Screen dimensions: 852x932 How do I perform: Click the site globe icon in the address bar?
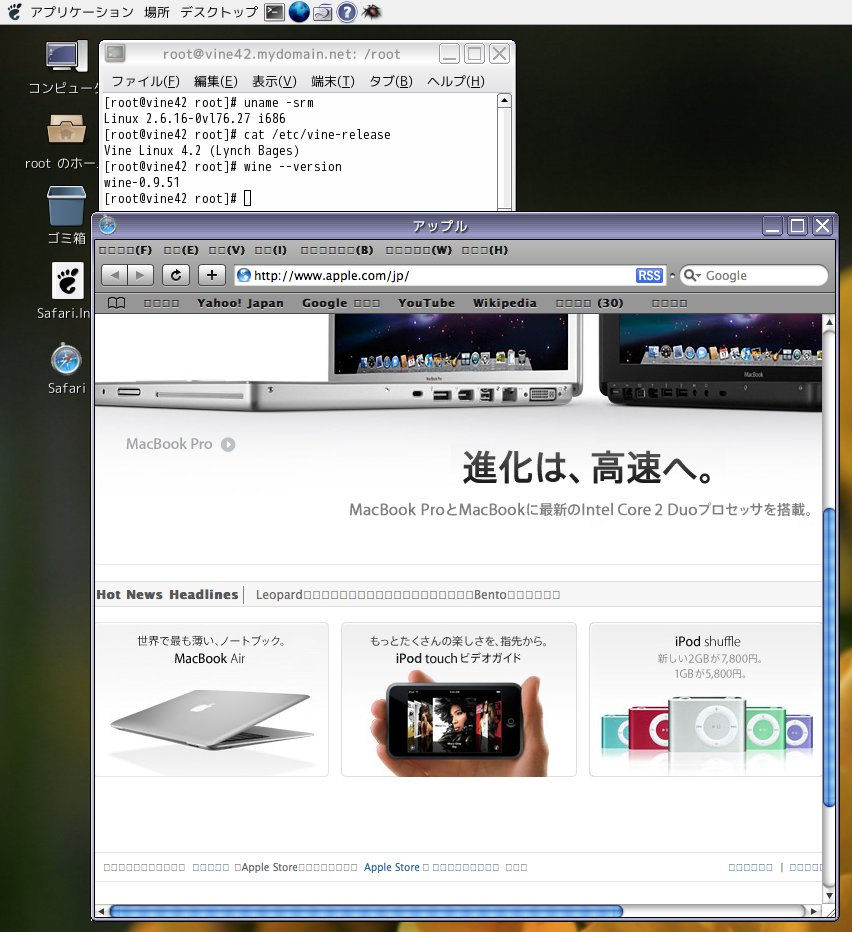pos(244,275)
